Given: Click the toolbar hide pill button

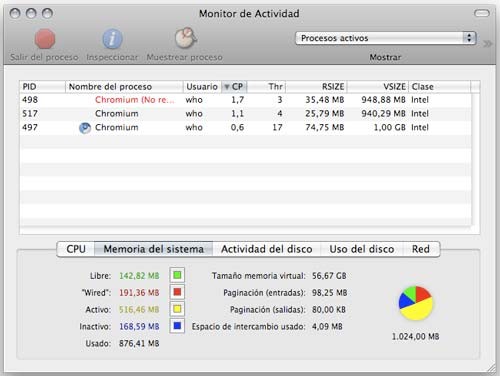Looking at the screenshot, I should pyautogui.click(x=482, y=13).
